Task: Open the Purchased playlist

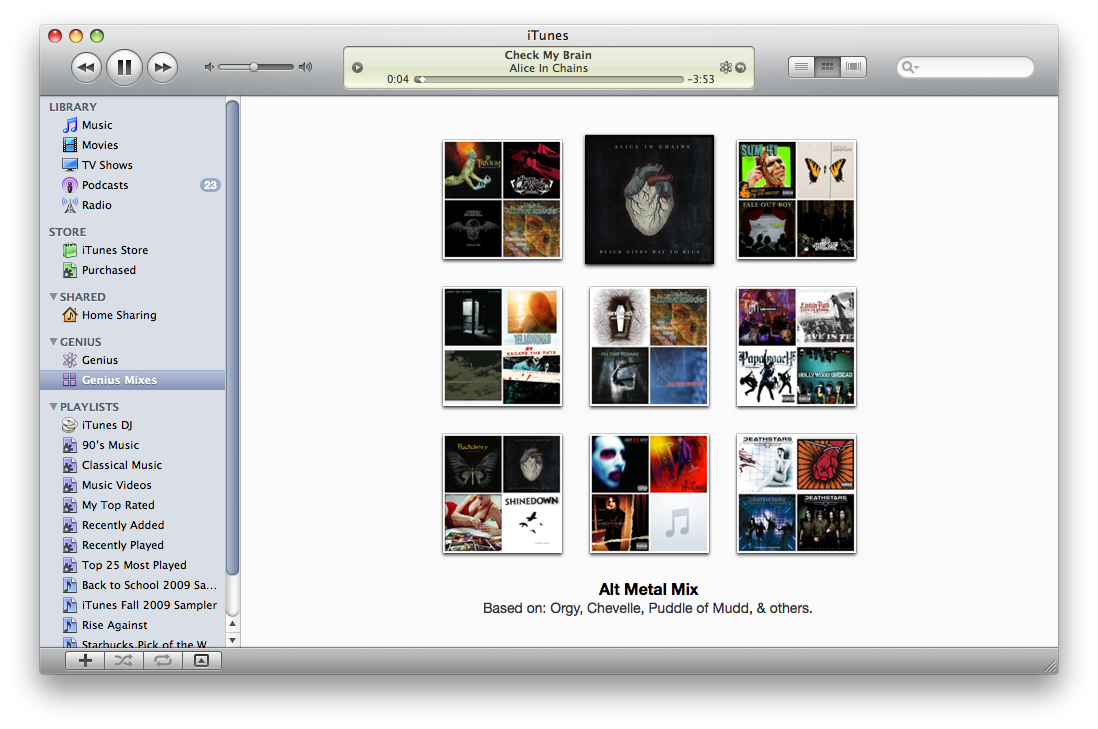Action: click(x=133, y=270)
